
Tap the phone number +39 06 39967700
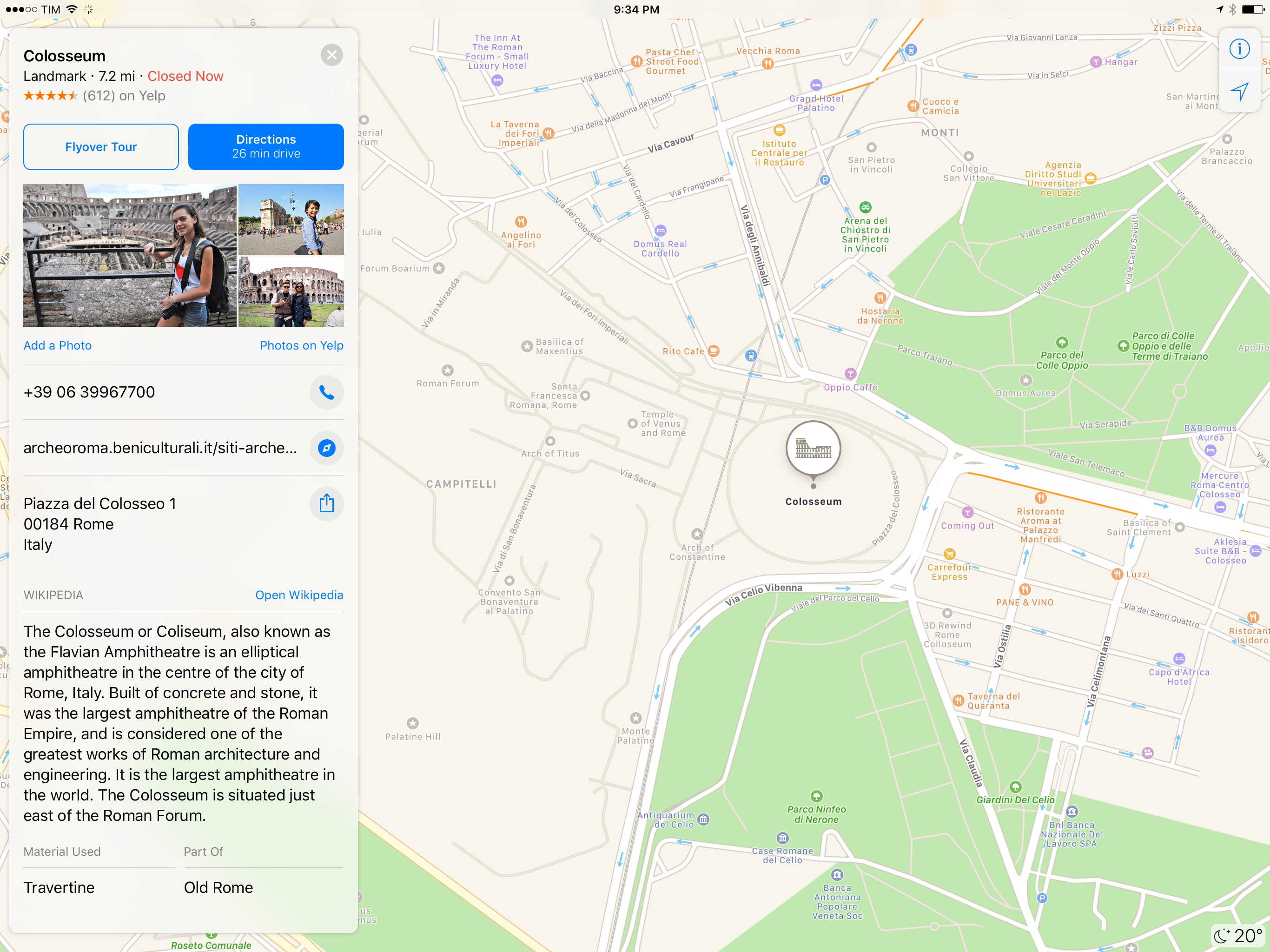click(x=89, y=392)
